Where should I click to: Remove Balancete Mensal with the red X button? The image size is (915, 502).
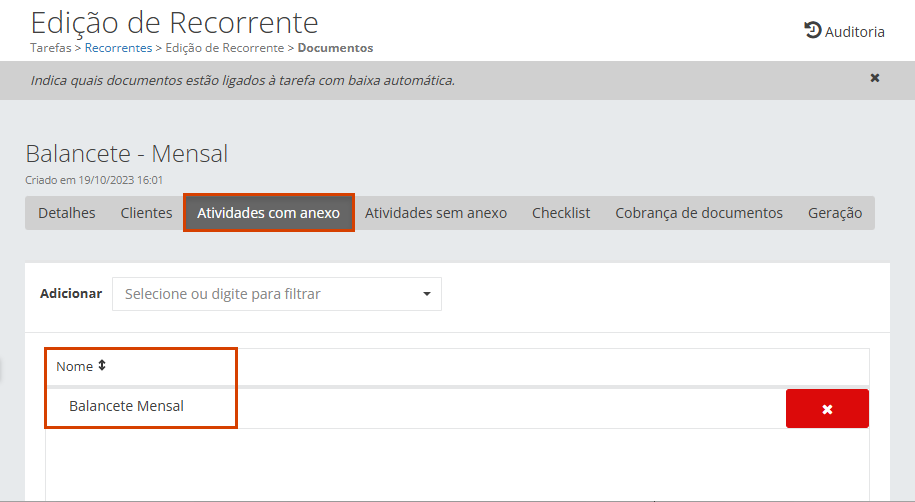[827, 409]
